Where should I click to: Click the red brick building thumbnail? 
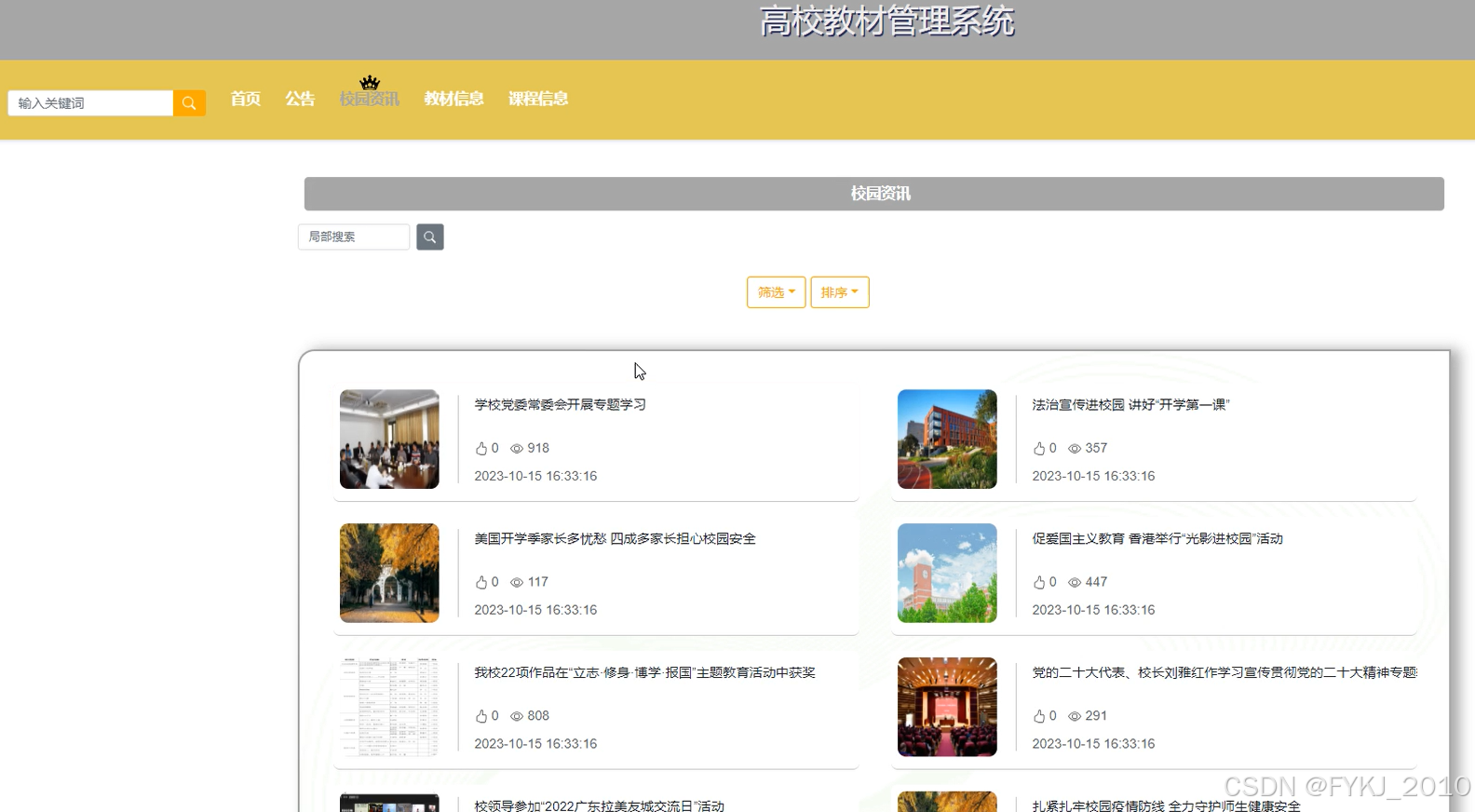pyautogui.click(x=947, y=440)
